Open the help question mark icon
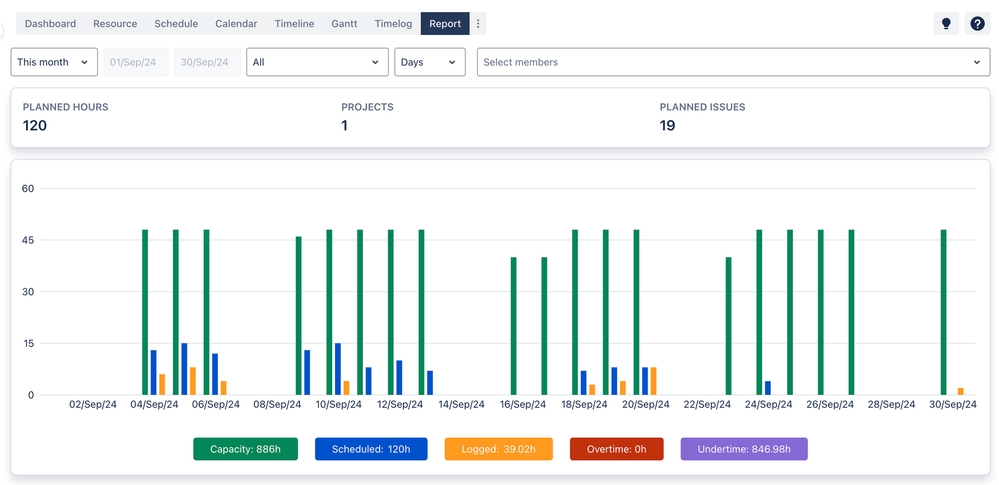 977,24
